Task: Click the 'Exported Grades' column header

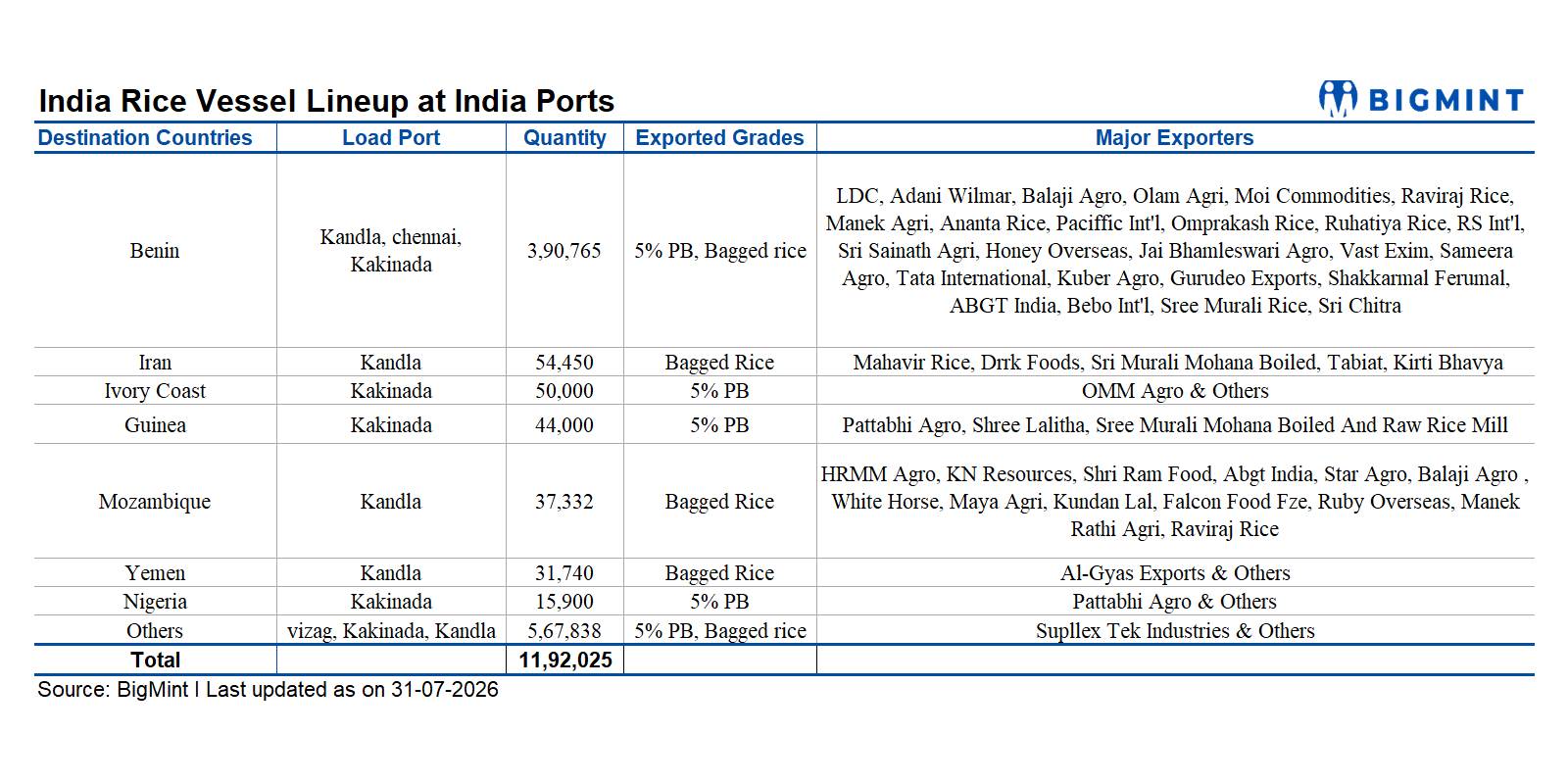Action: [719, 138]
